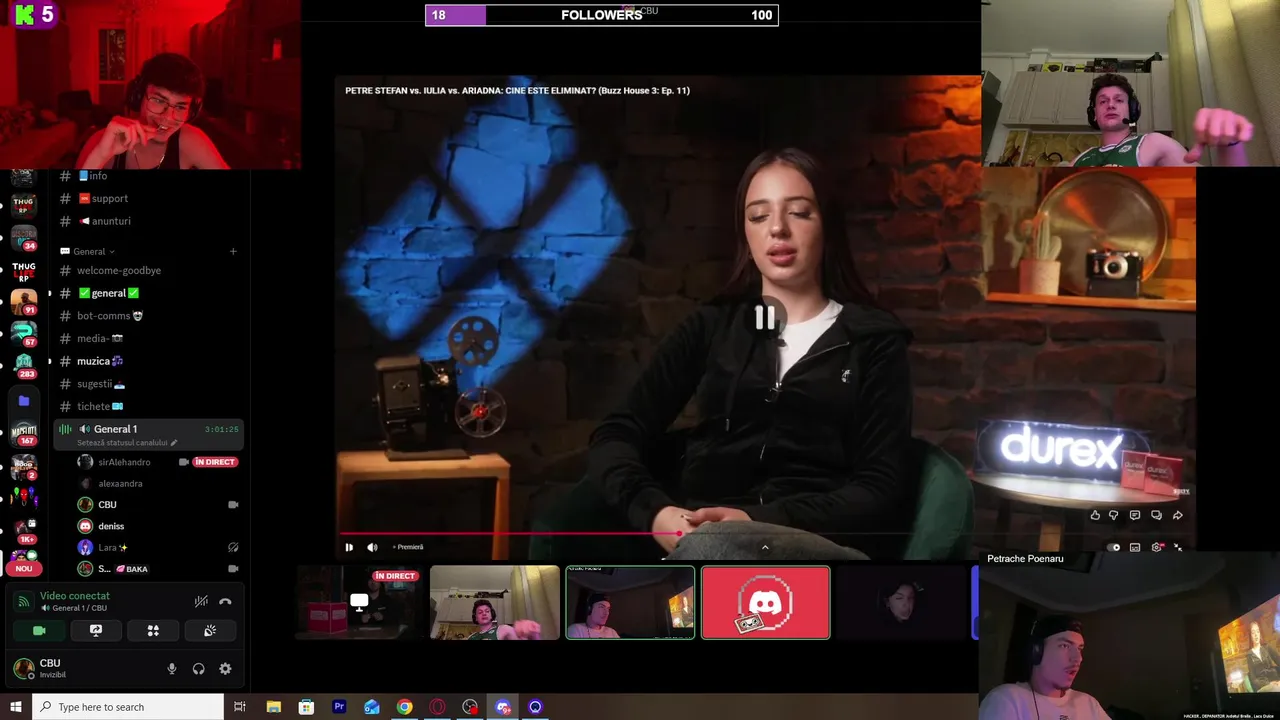Toggle the autoplay switch in player
This screenshot has height=720, width=1280.
1114,547
